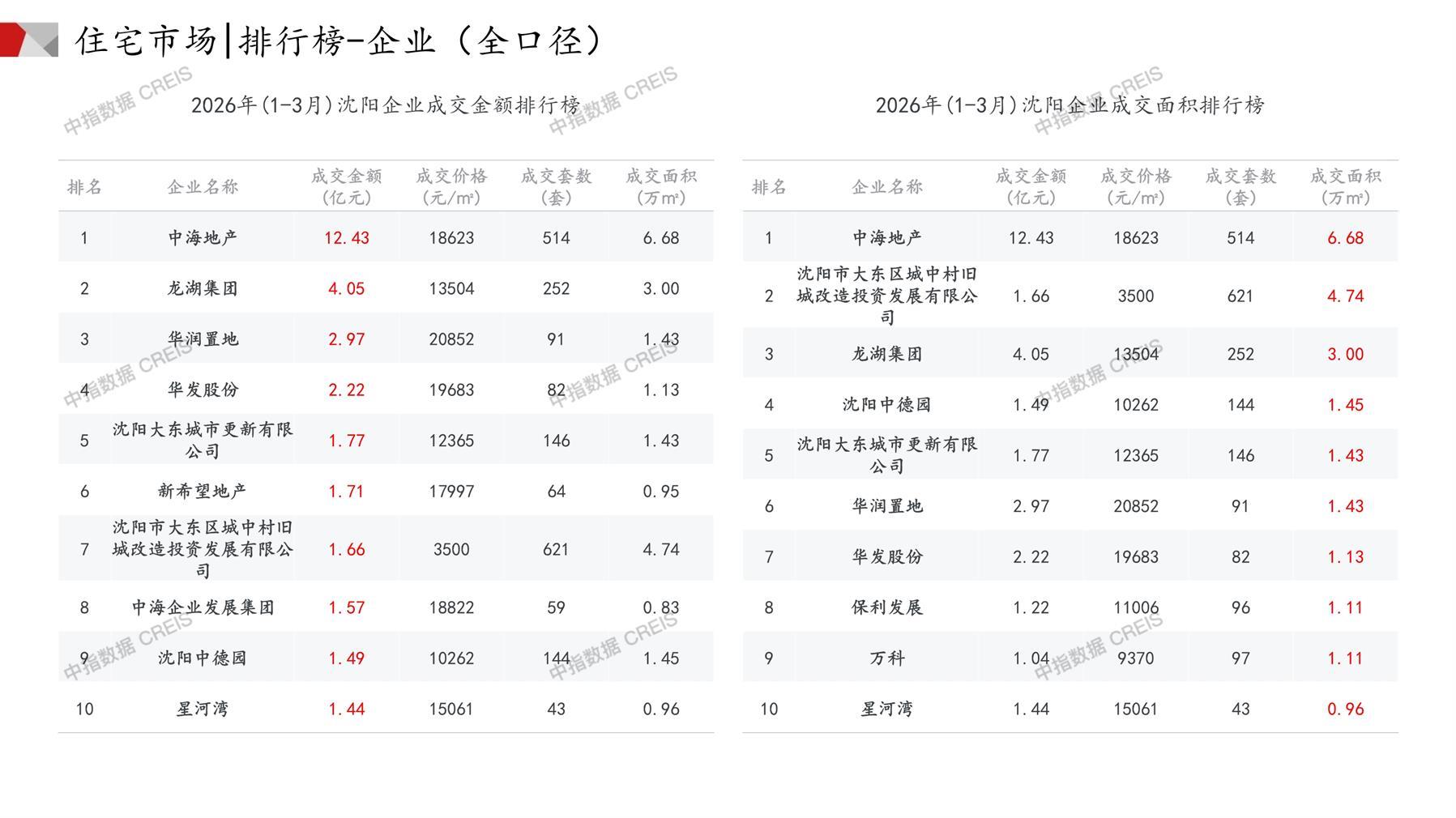Image resolution: width=1456 pixels, height=818 pixels.
Task: Click the red 6.68 area value
Action: pyautogui.click(x=1345, y=238)
